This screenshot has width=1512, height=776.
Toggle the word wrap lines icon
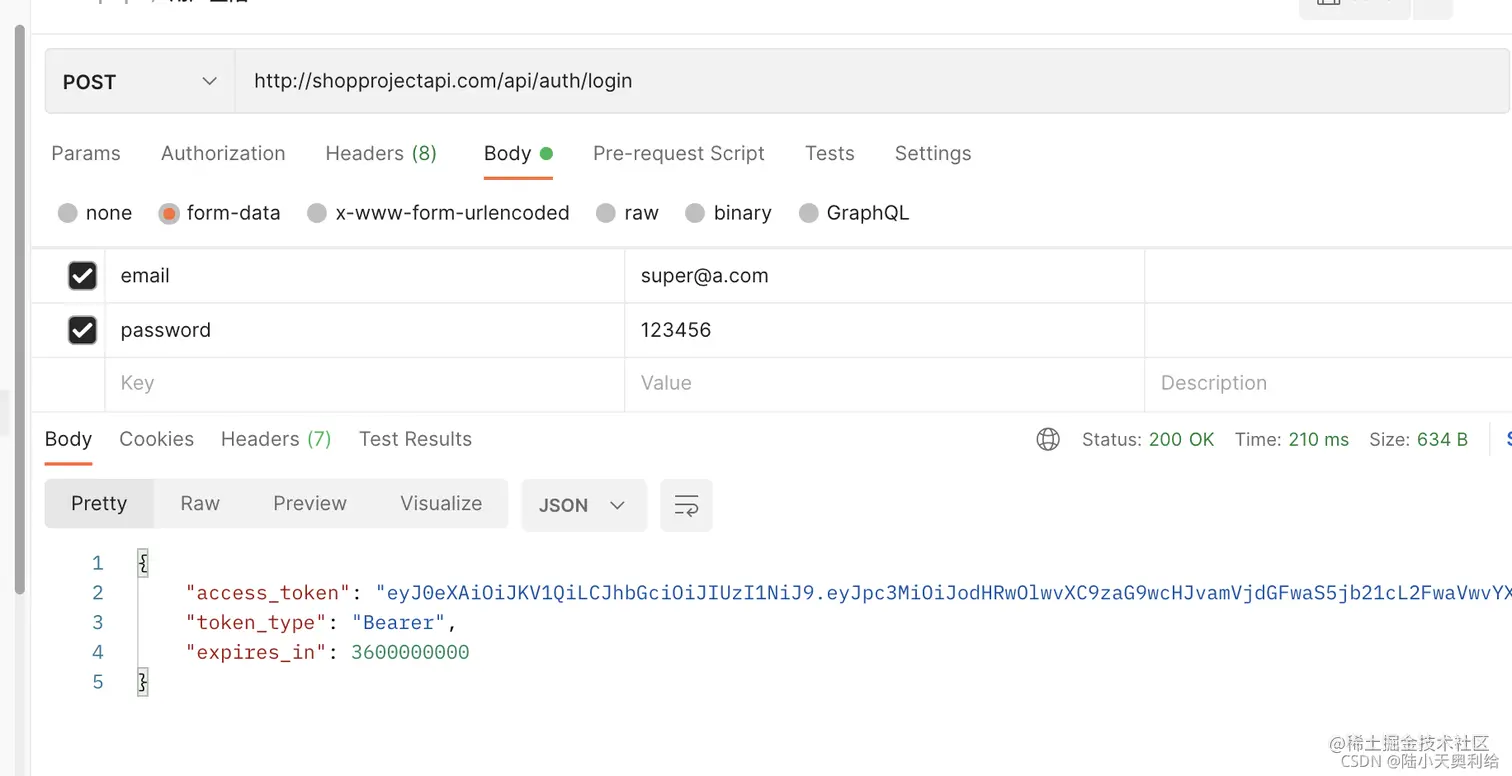pos(686,505)
